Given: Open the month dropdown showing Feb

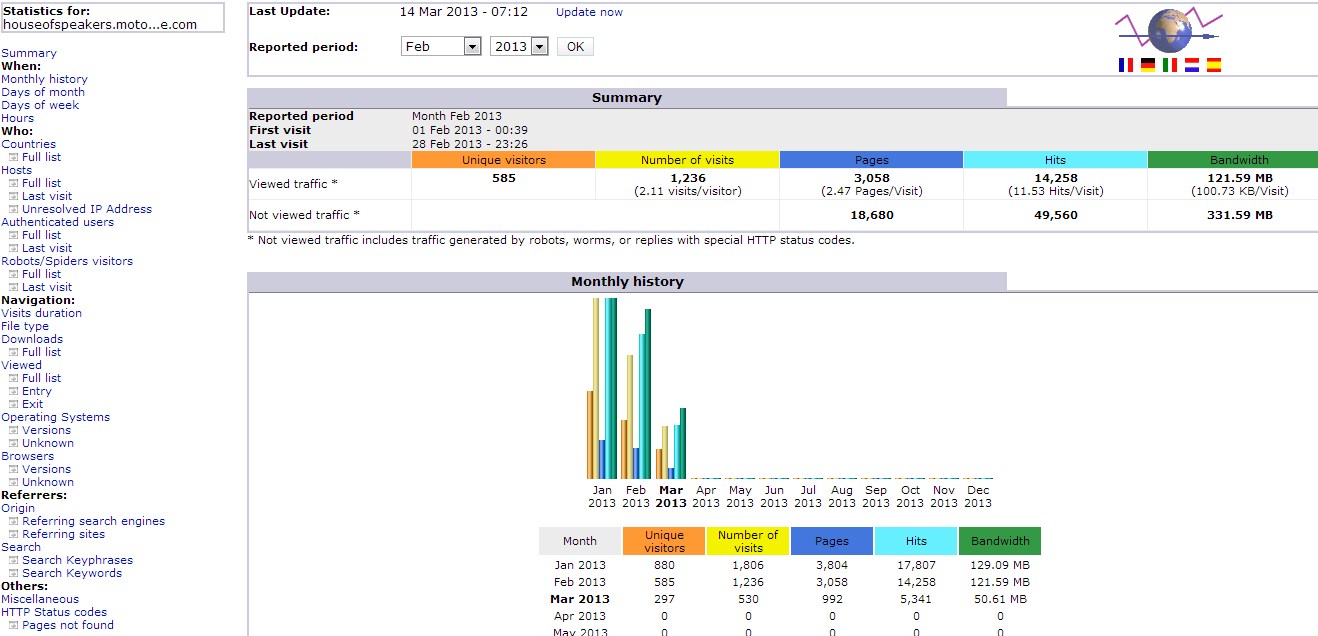Looking at the screenshot, I should click(x=441, y=47).
